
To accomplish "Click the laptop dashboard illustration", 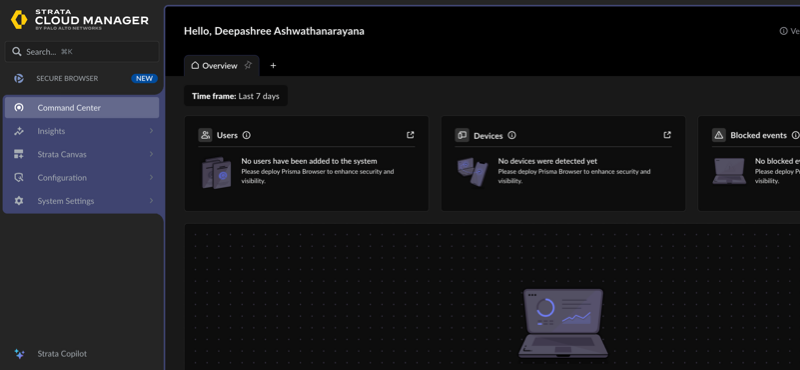I will click(x=563, y=323).
